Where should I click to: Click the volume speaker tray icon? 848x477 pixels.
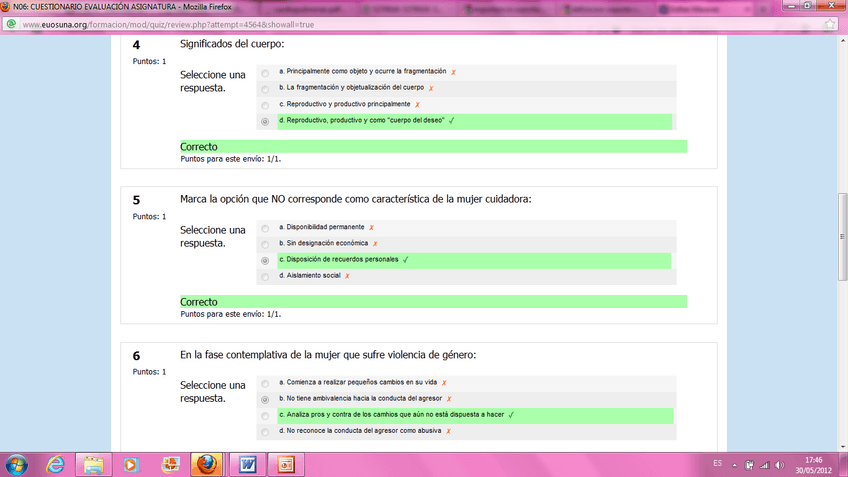pos(779,465)
